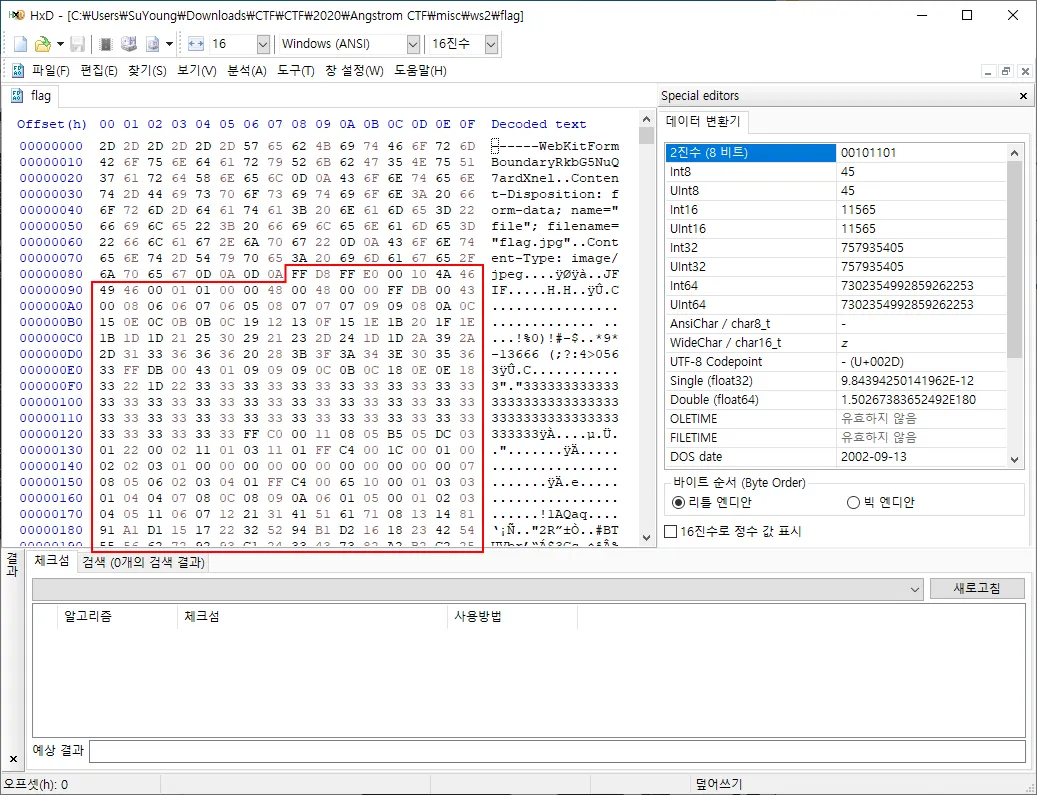Open main memory with the RAM chip icon
The height and width of the screenshot is (795, 1037).
point(105,44)
